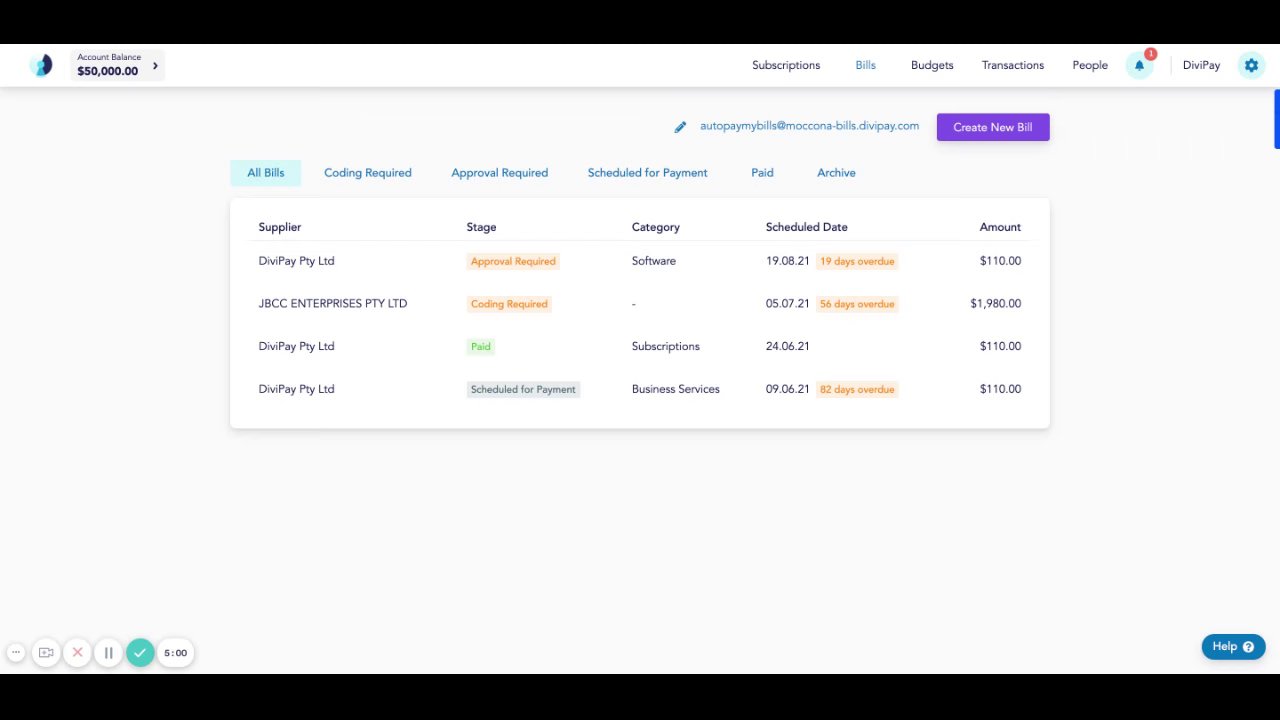Screen dimensions: 1280x720
Task: Click the $1,980.00 amount
Action: 995,304
